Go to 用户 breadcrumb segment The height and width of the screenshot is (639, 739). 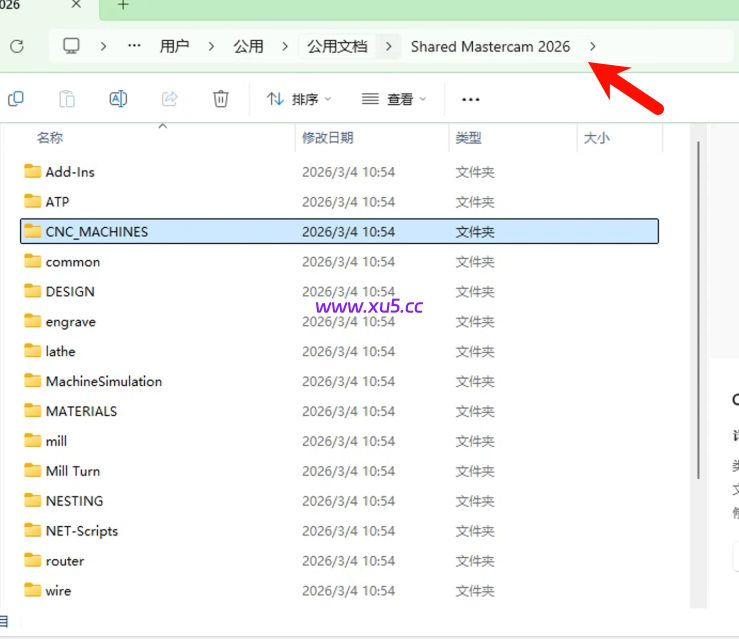click(x=175, y=46)
